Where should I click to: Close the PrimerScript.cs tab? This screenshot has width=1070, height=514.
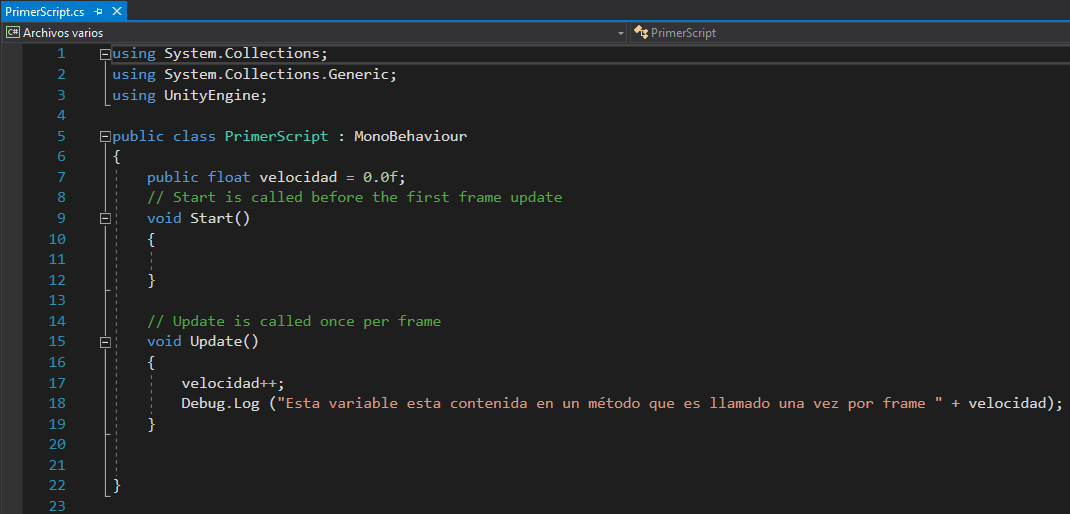tap(116, 11)
